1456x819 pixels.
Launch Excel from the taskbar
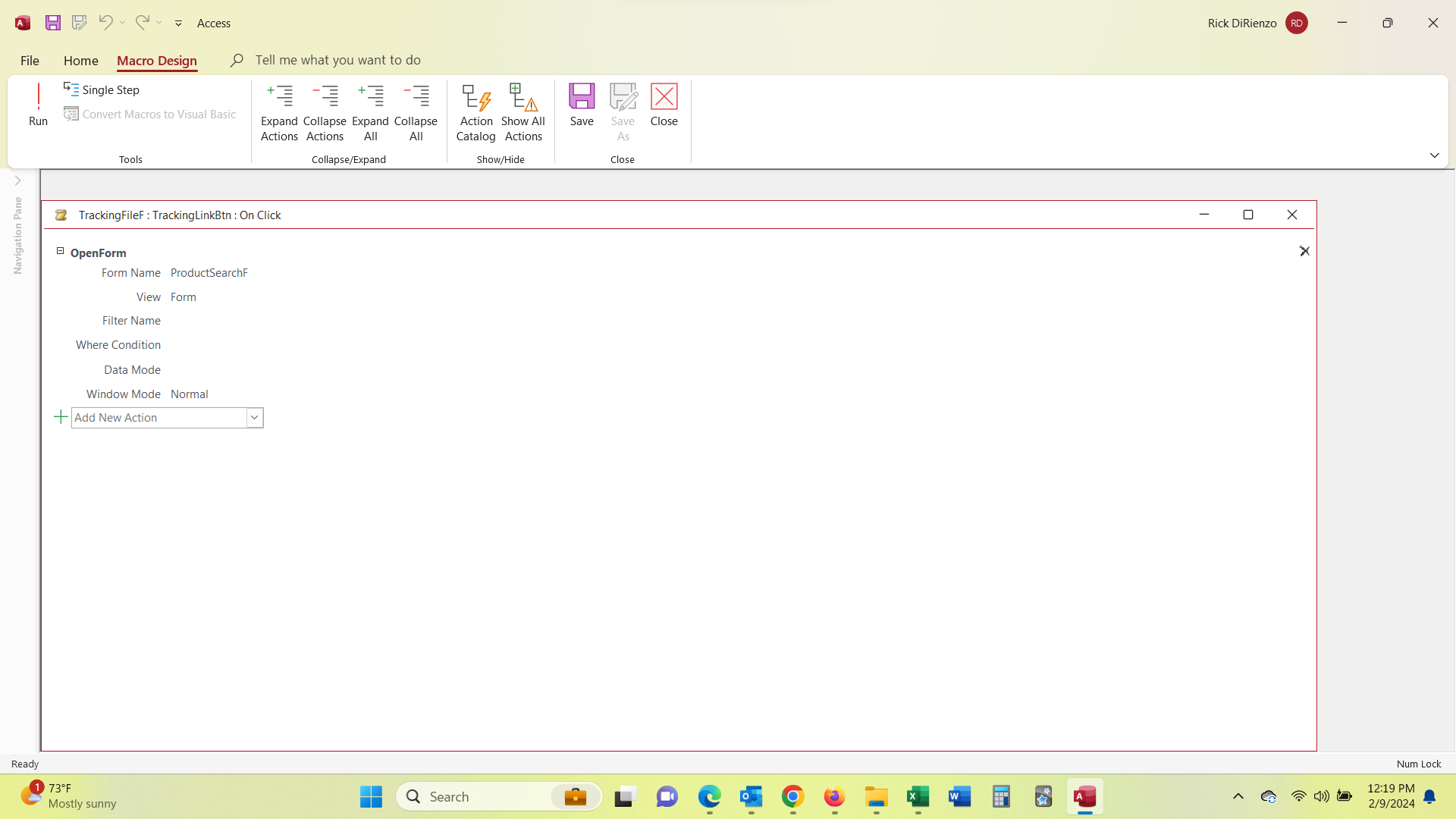coord(917,797)
